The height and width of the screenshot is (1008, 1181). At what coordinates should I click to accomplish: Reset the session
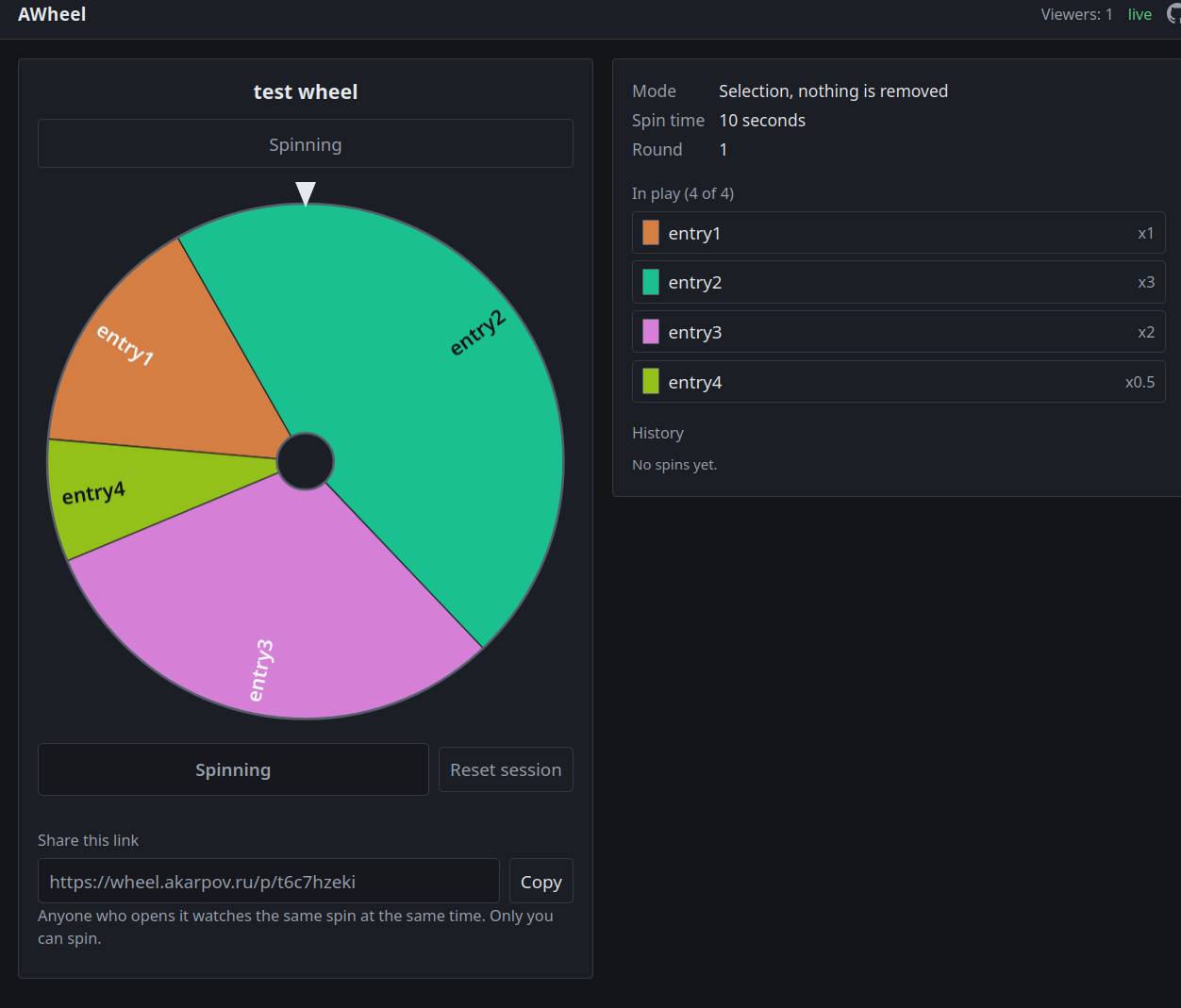point(506,769)
